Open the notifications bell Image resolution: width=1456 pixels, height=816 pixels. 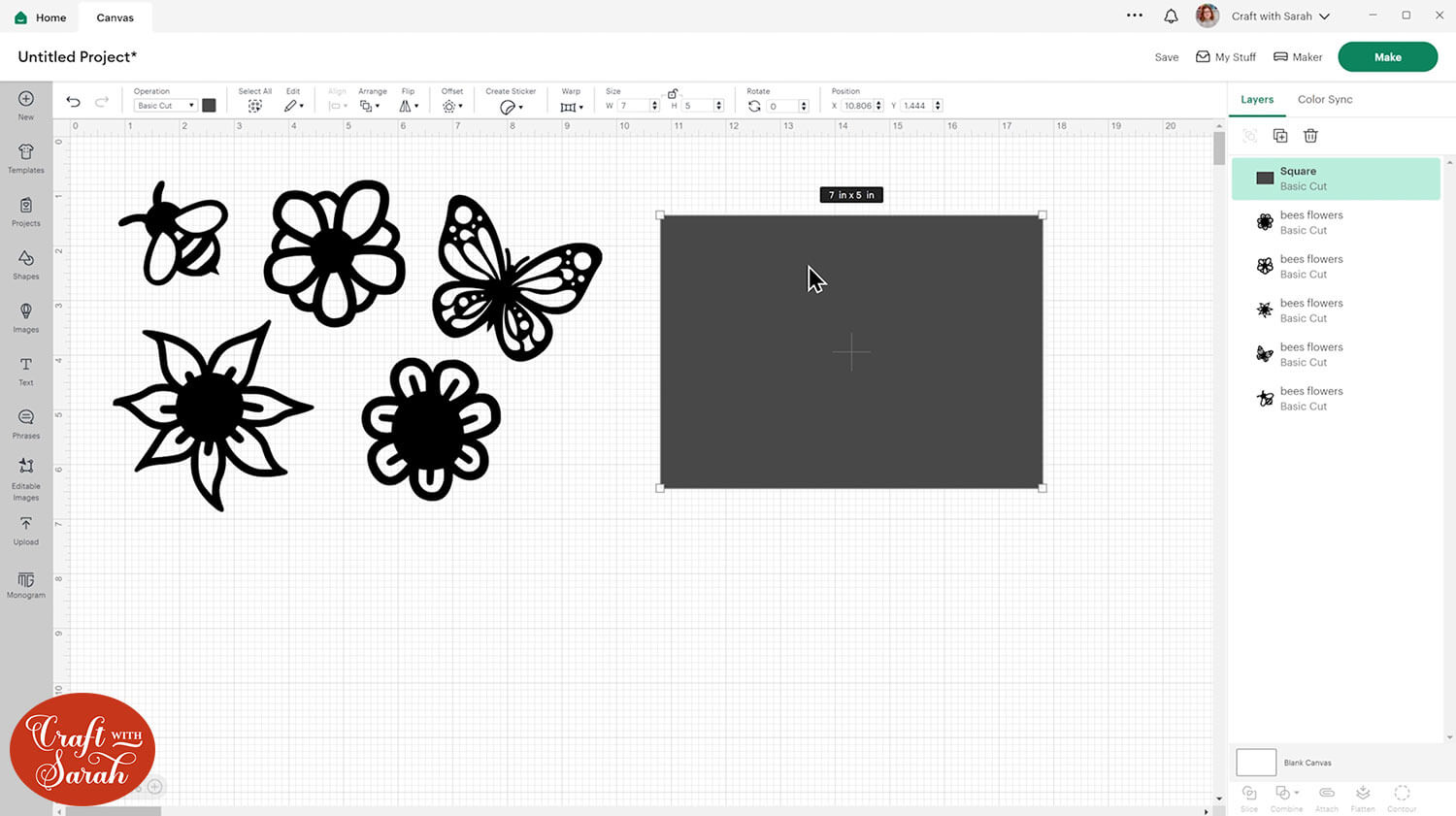1171,16
